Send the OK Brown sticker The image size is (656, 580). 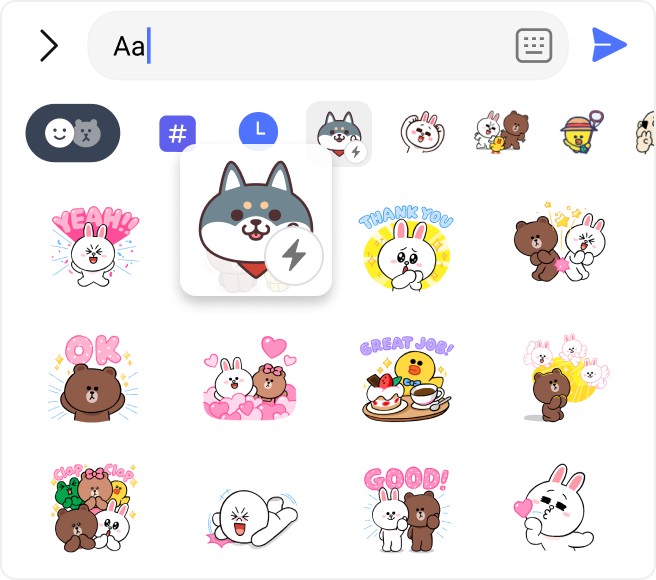coord(93,378)
